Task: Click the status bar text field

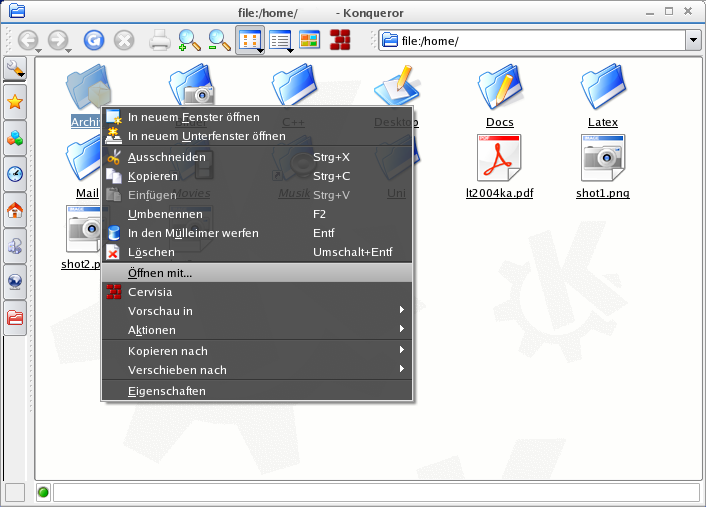Action: [x=376, y=493]
